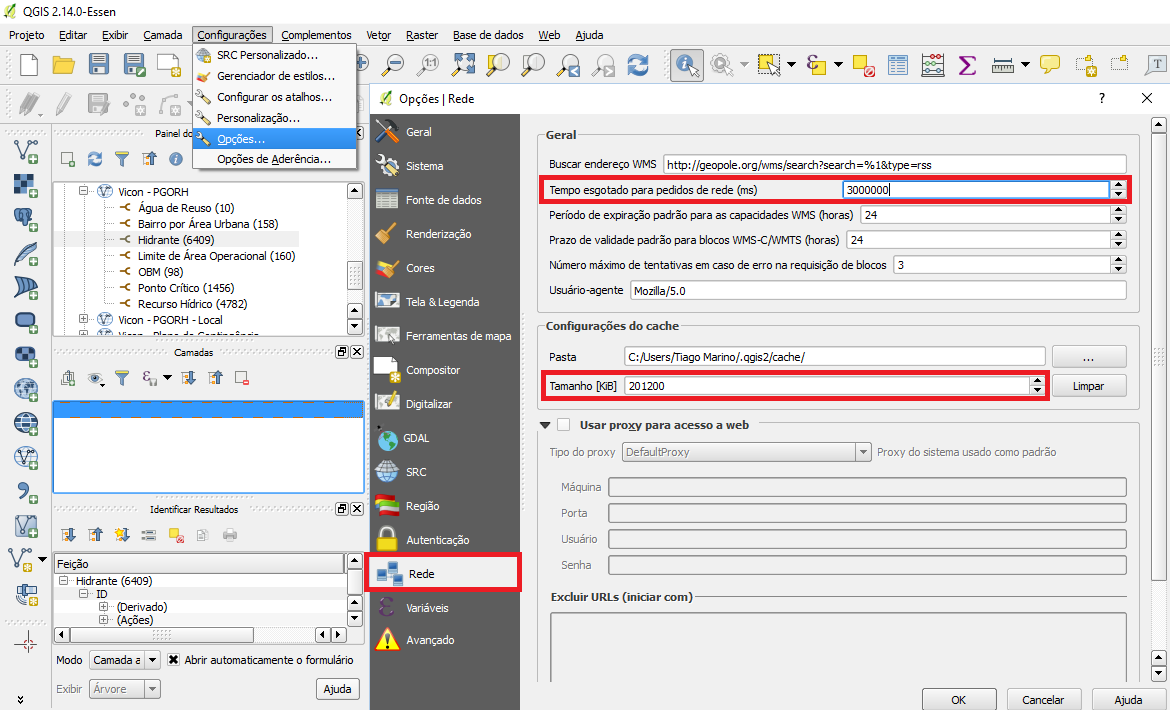Click the Sum statistics icon
1170x710 pixels.
(966, 65)
